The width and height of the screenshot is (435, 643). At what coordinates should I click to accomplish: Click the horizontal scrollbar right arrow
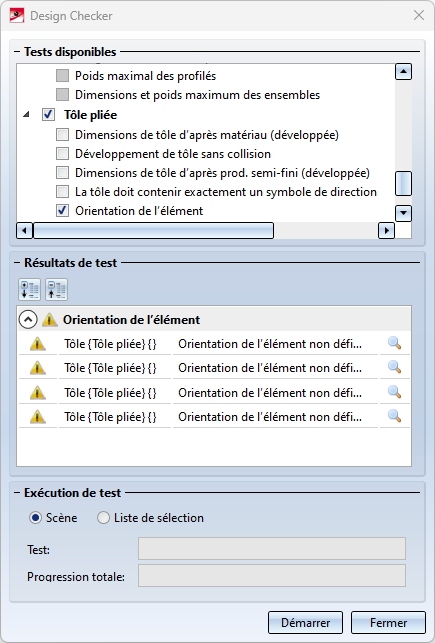click(x=386, y=230)
